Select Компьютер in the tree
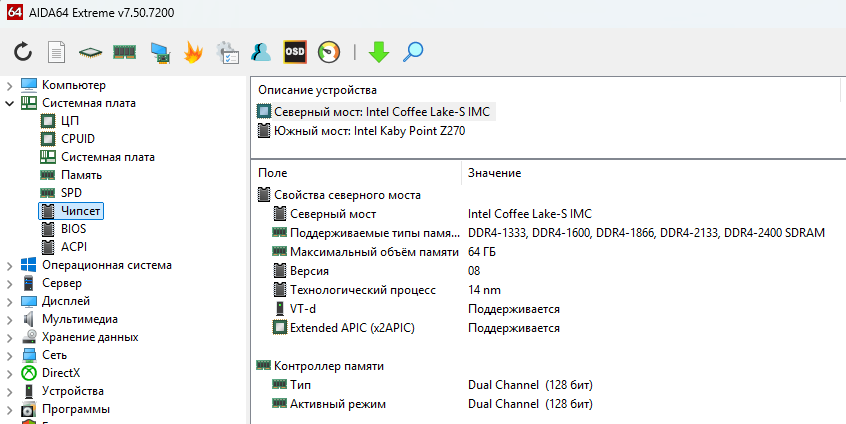Image resolution: width=846 pixels, height=424 pixels. [74, 85]
